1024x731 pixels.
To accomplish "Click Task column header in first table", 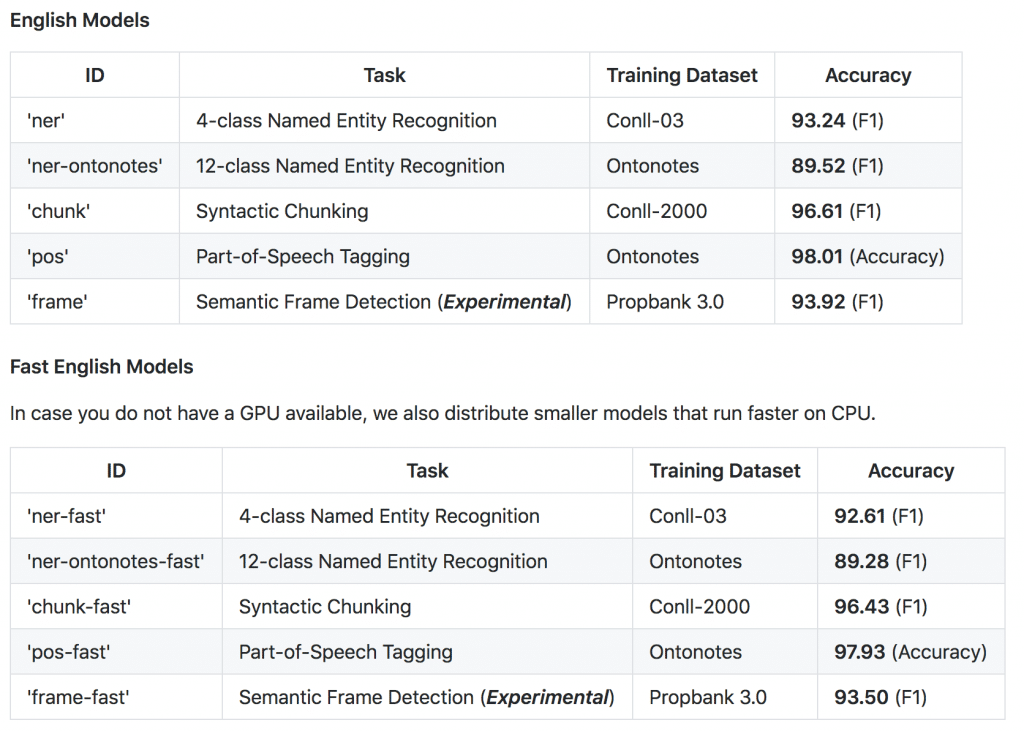I will pyautogui.click(x=385, y=75).
